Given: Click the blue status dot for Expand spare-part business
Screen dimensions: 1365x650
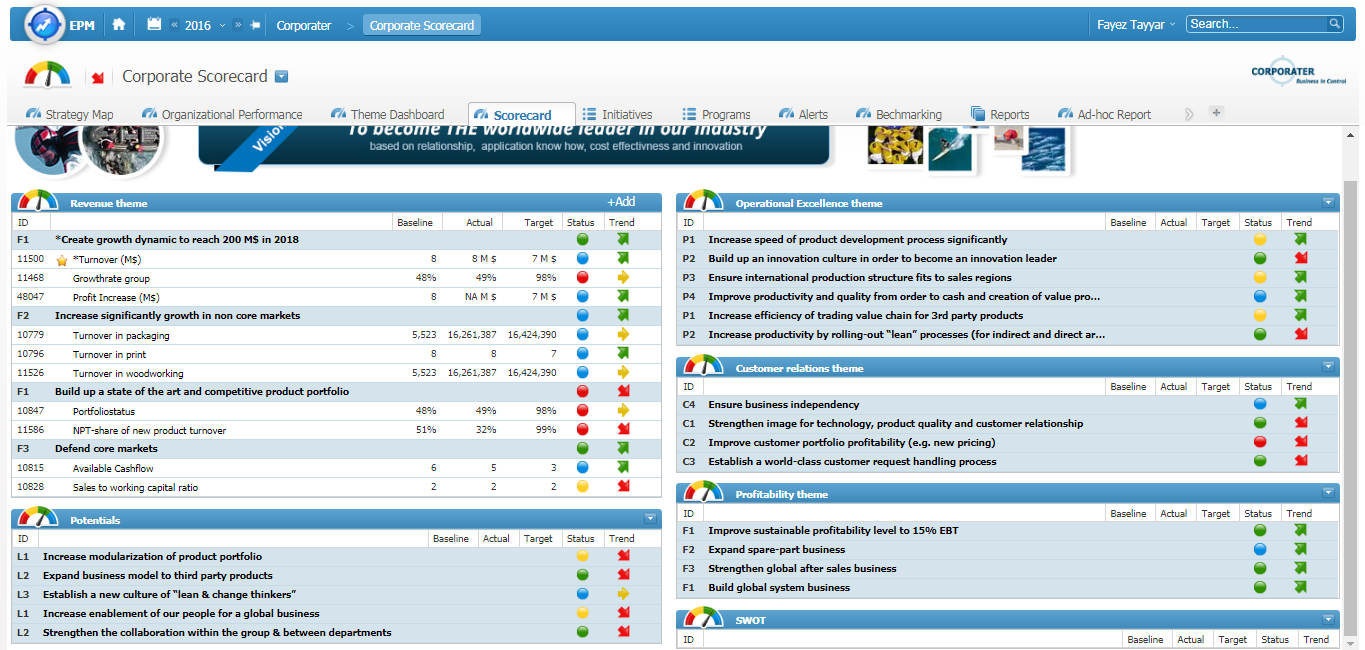Looking at the screenshot, I should point(1260,550).
